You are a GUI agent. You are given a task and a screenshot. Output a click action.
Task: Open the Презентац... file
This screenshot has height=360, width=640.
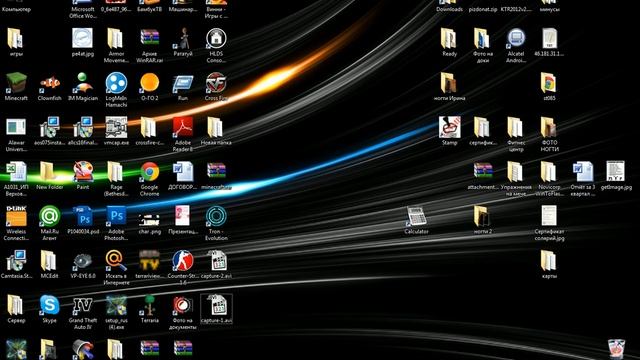click(x=183, y=216)
